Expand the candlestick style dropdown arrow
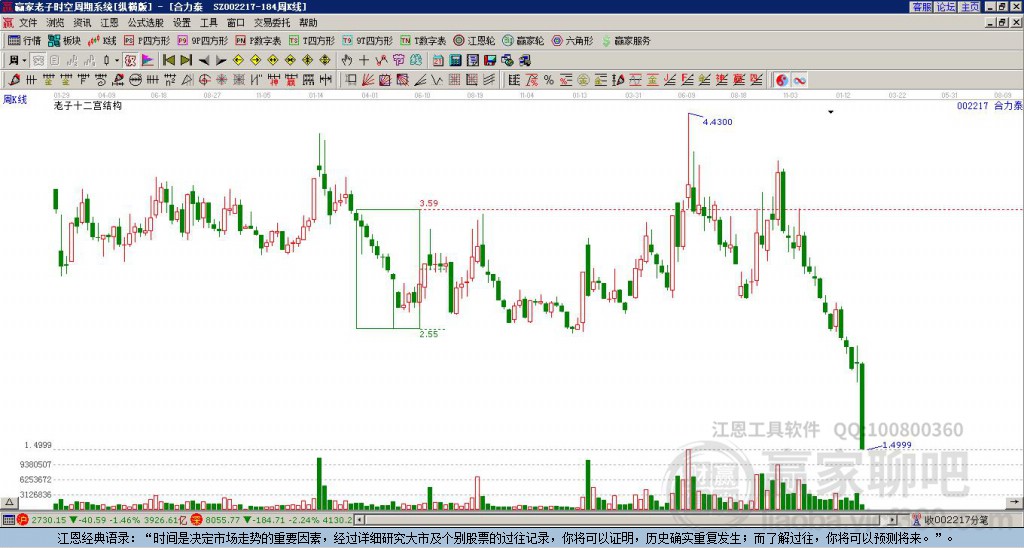This screenshot has width=1024, height=548. pos(117,61)
